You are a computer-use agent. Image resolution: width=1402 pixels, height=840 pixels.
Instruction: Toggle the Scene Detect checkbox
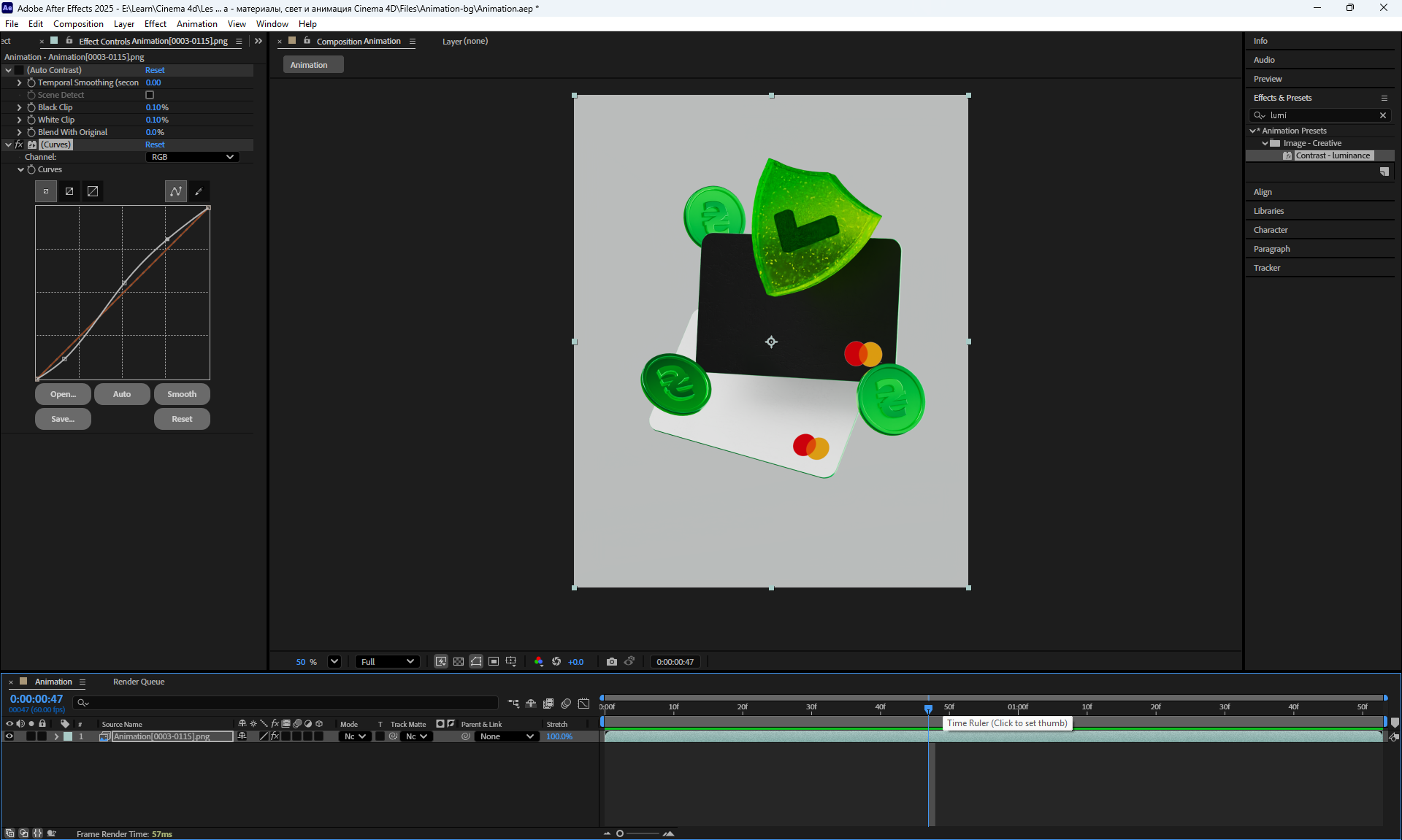pos(150,95)
